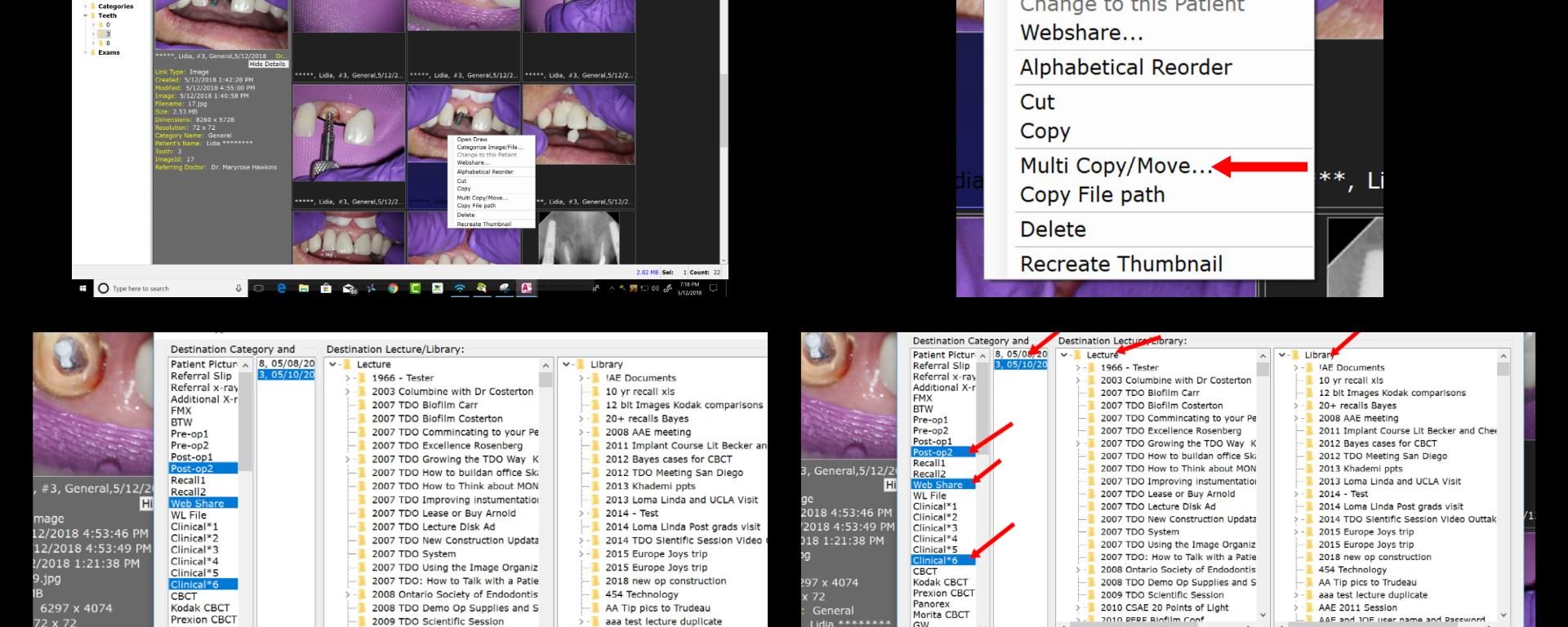The image size is (1568, 627).
Task: Click Alphabetical Reorder in the enlarged menu
Action: (1125, 68)
